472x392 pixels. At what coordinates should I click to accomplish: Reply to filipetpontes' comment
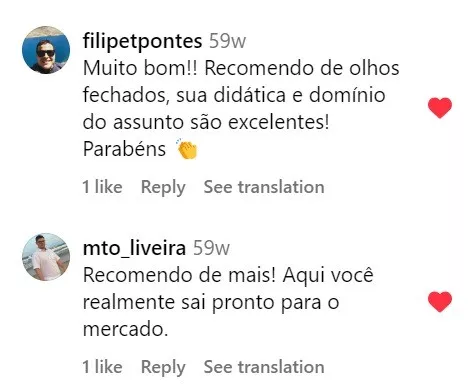point(163,187)
